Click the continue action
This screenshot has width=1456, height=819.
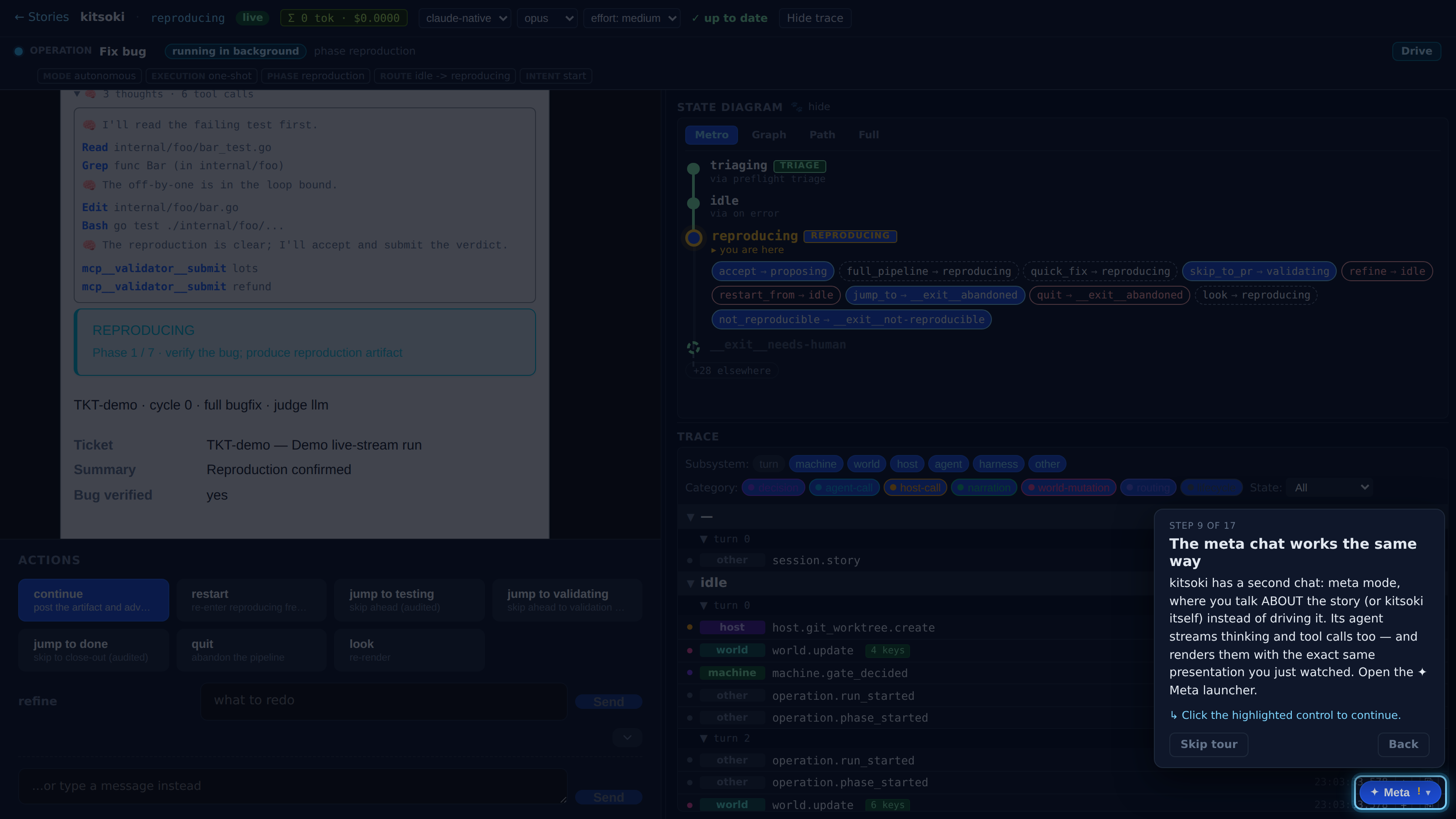pyautogui.click(x=93, y=600)
